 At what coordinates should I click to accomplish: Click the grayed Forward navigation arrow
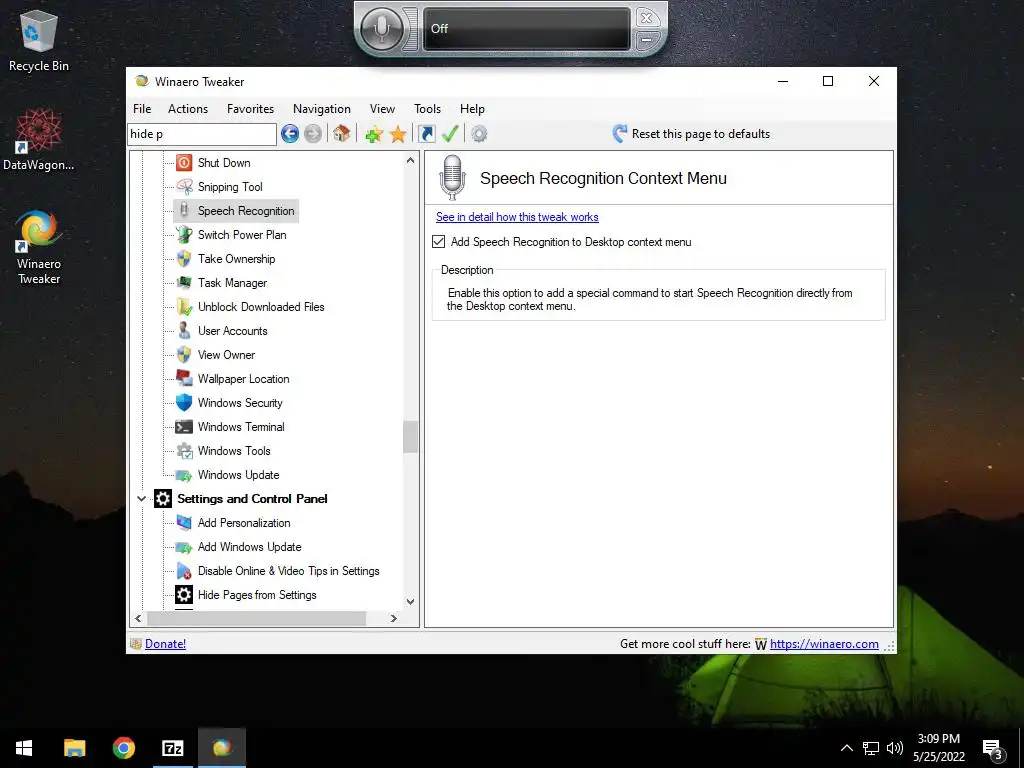(x=313, y=134)
